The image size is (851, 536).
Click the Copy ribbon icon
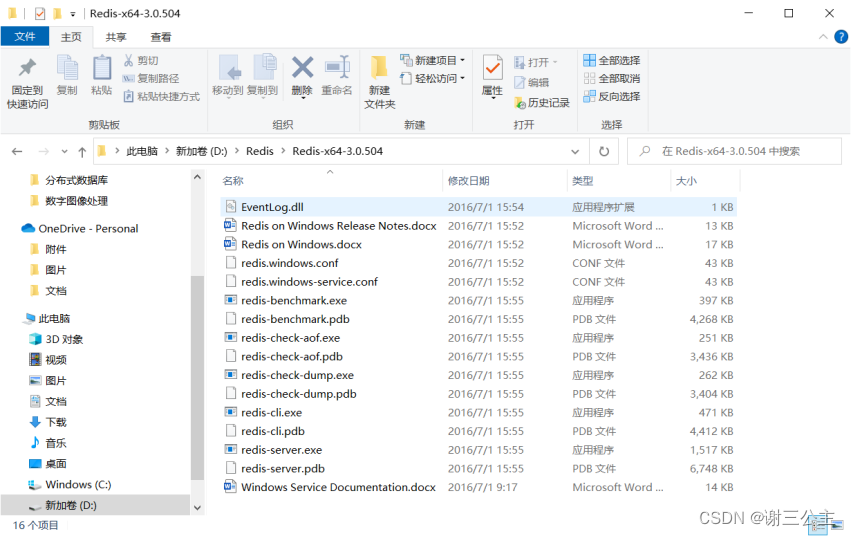(67, 75)
